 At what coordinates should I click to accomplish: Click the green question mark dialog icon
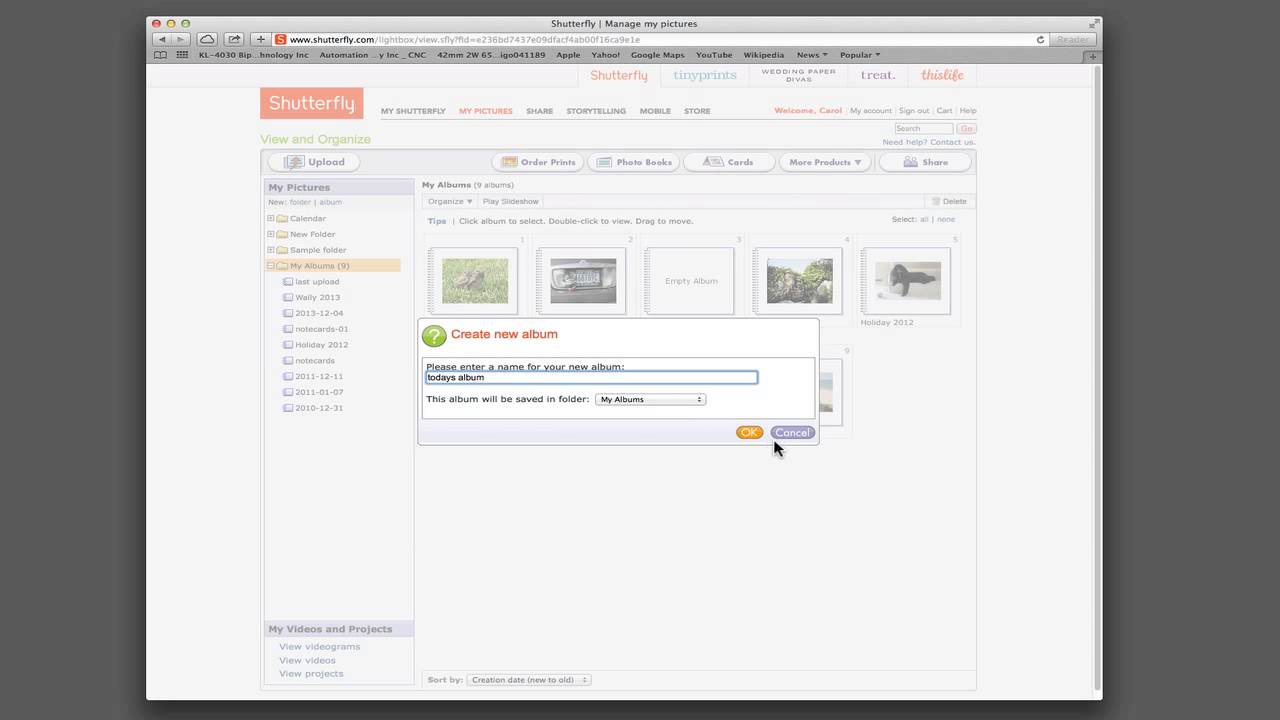pos(434,336)
